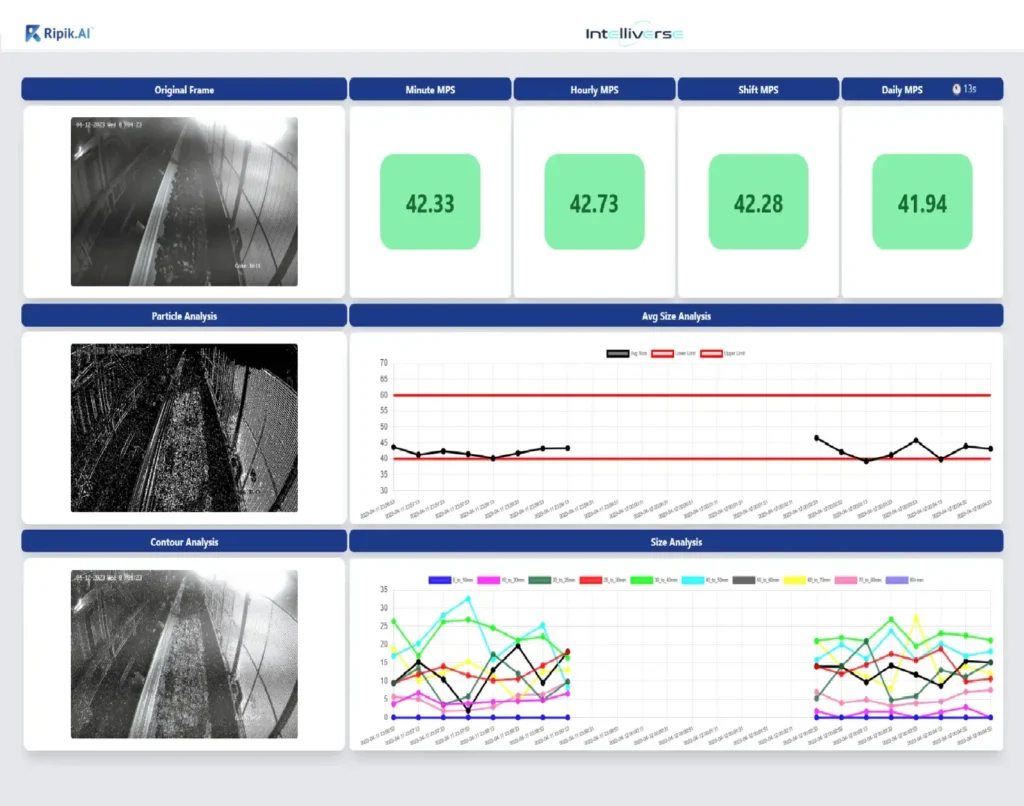Hide the blue 0_to_10mm series swatch
This screenshot has height=806, width=1024.
[439, 580]
